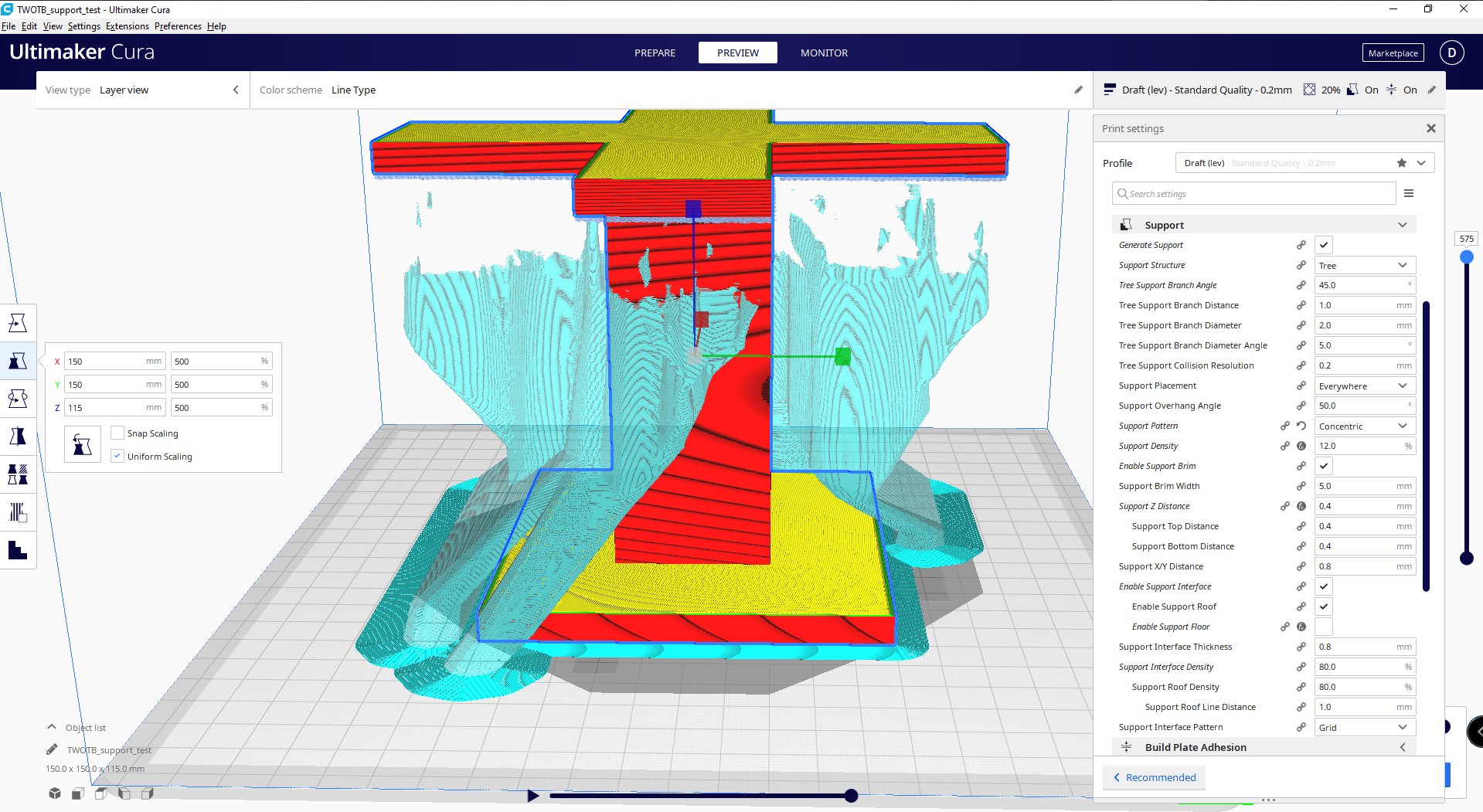This screenshot has height=812, width=1483.
Task: Click the Tree Support Branch Angle value field
Action: pyautogui.click(x=1365, y=285)
